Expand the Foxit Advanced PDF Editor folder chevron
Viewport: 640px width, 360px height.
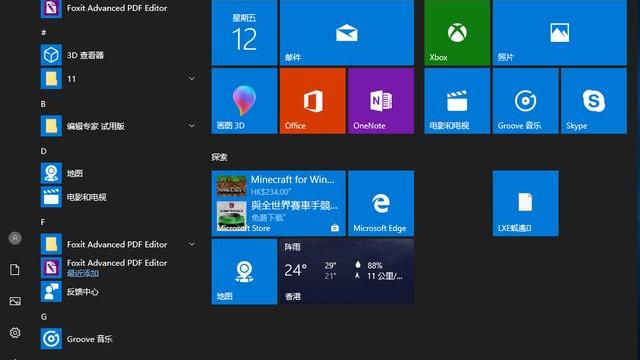[191, 244]
